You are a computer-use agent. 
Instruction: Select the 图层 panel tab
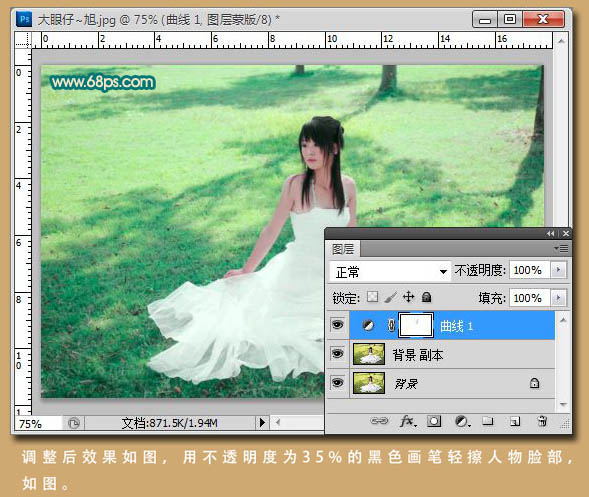tap(343, 249)
